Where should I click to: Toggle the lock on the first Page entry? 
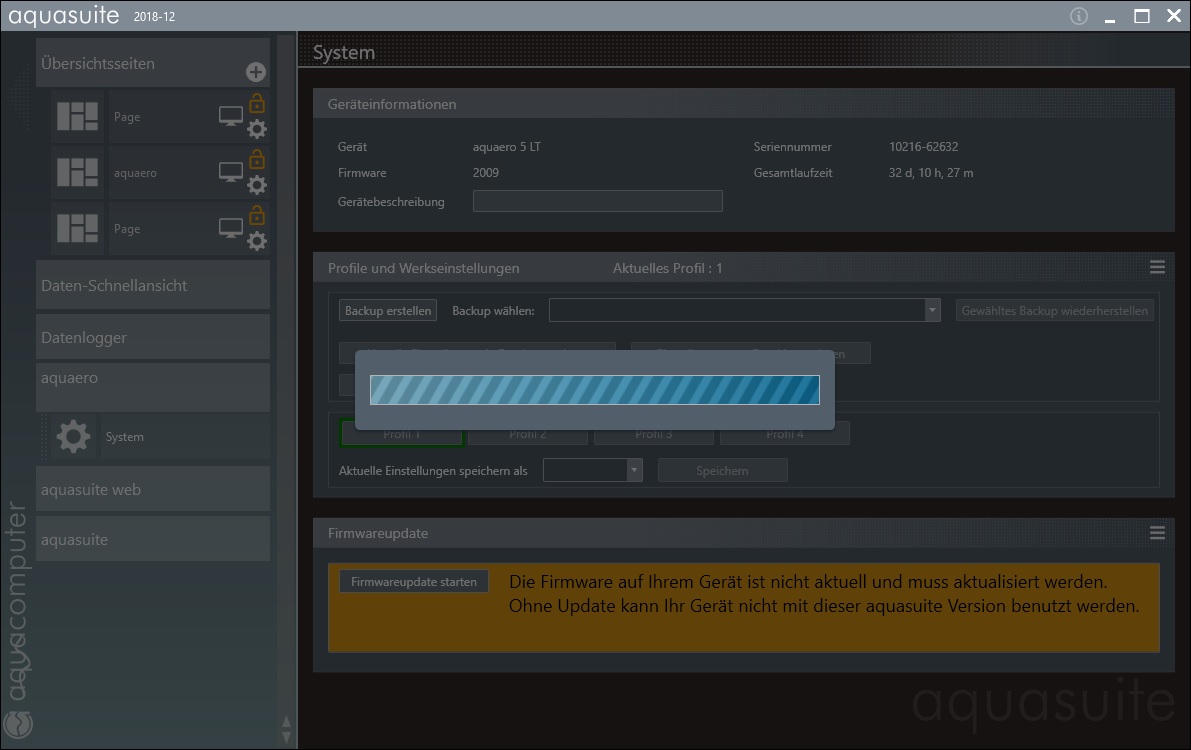[257, 103]
